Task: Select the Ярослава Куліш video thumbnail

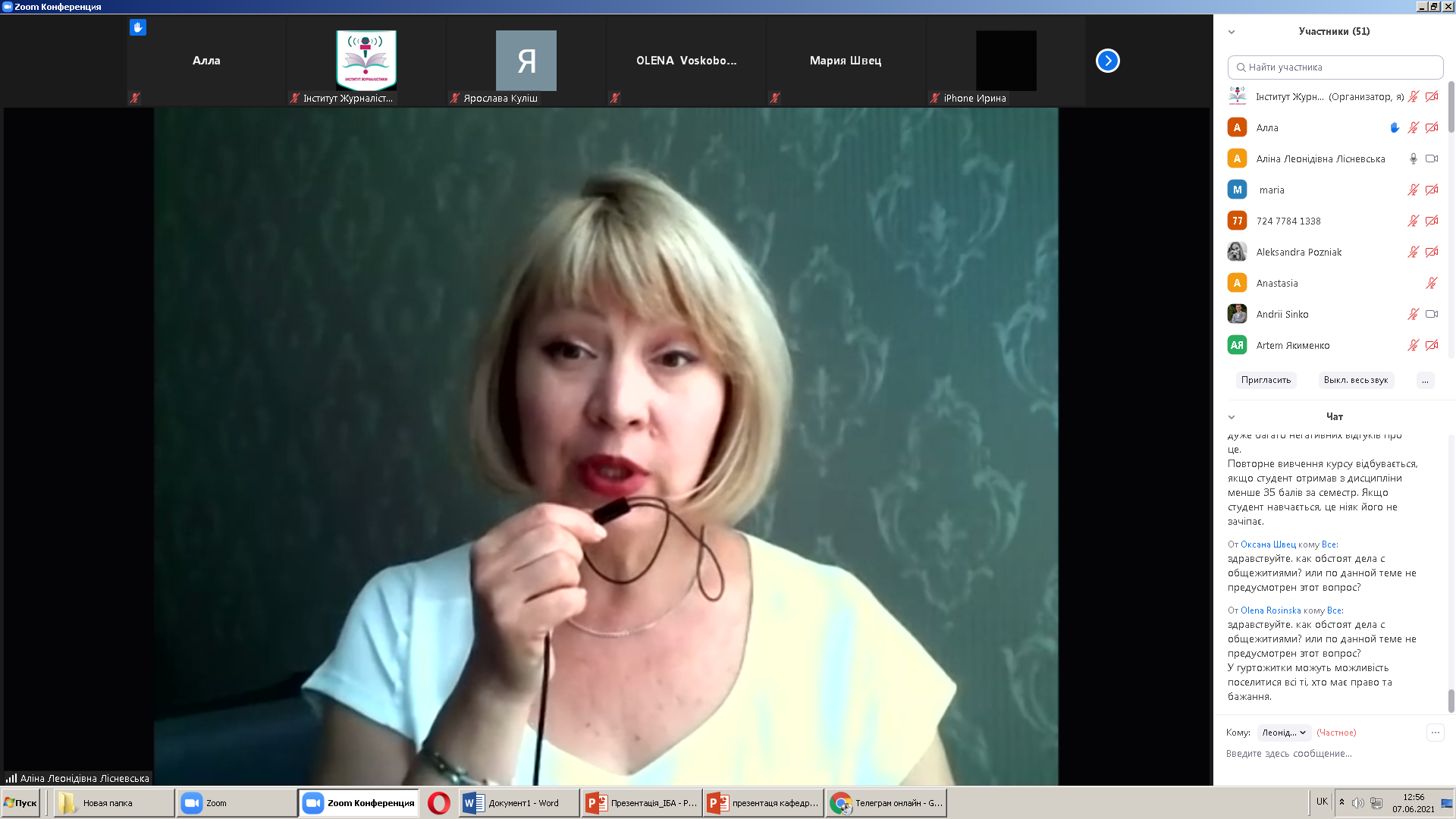Action: [x=526, y=61]
